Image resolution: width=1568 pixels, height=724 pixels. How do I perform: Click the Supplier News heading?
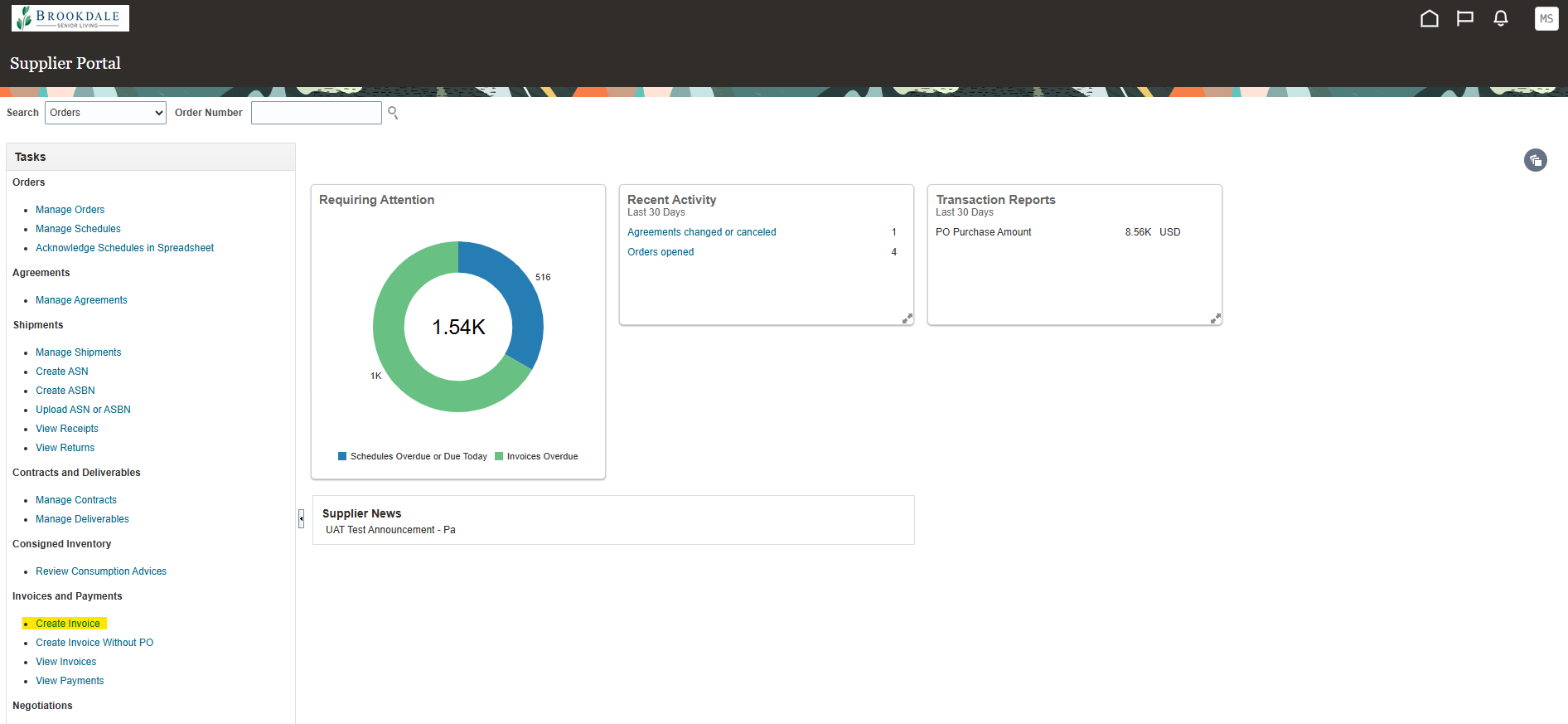pyautogui.click(x=361, y=513)
